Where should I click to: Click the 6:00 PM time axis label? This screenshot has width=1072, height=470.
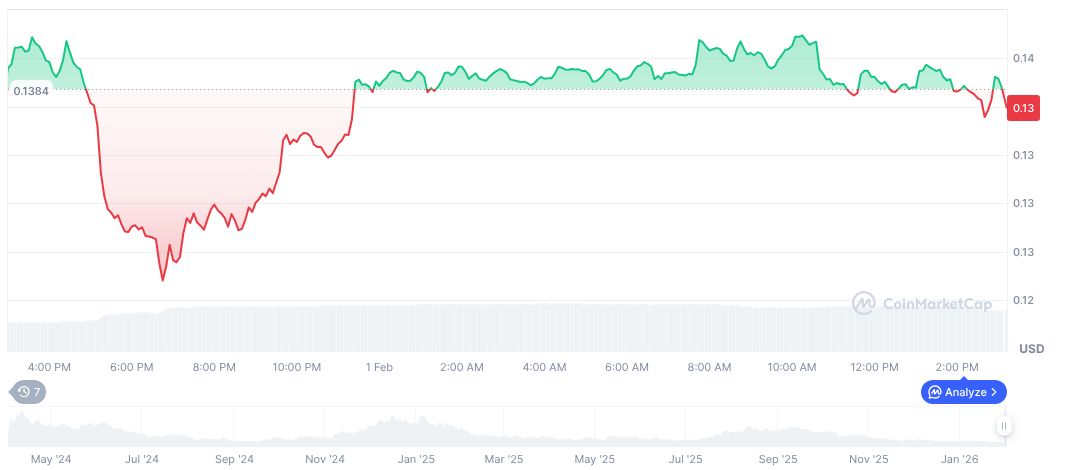coord(131,368)
